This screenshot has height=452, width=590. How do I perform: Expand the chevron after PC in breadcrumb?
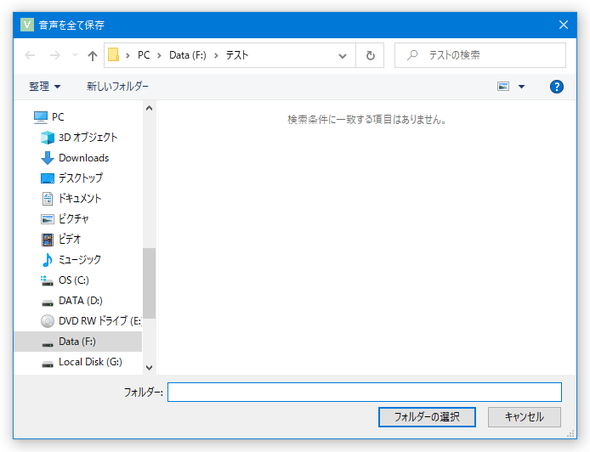[x=159, y=56]
